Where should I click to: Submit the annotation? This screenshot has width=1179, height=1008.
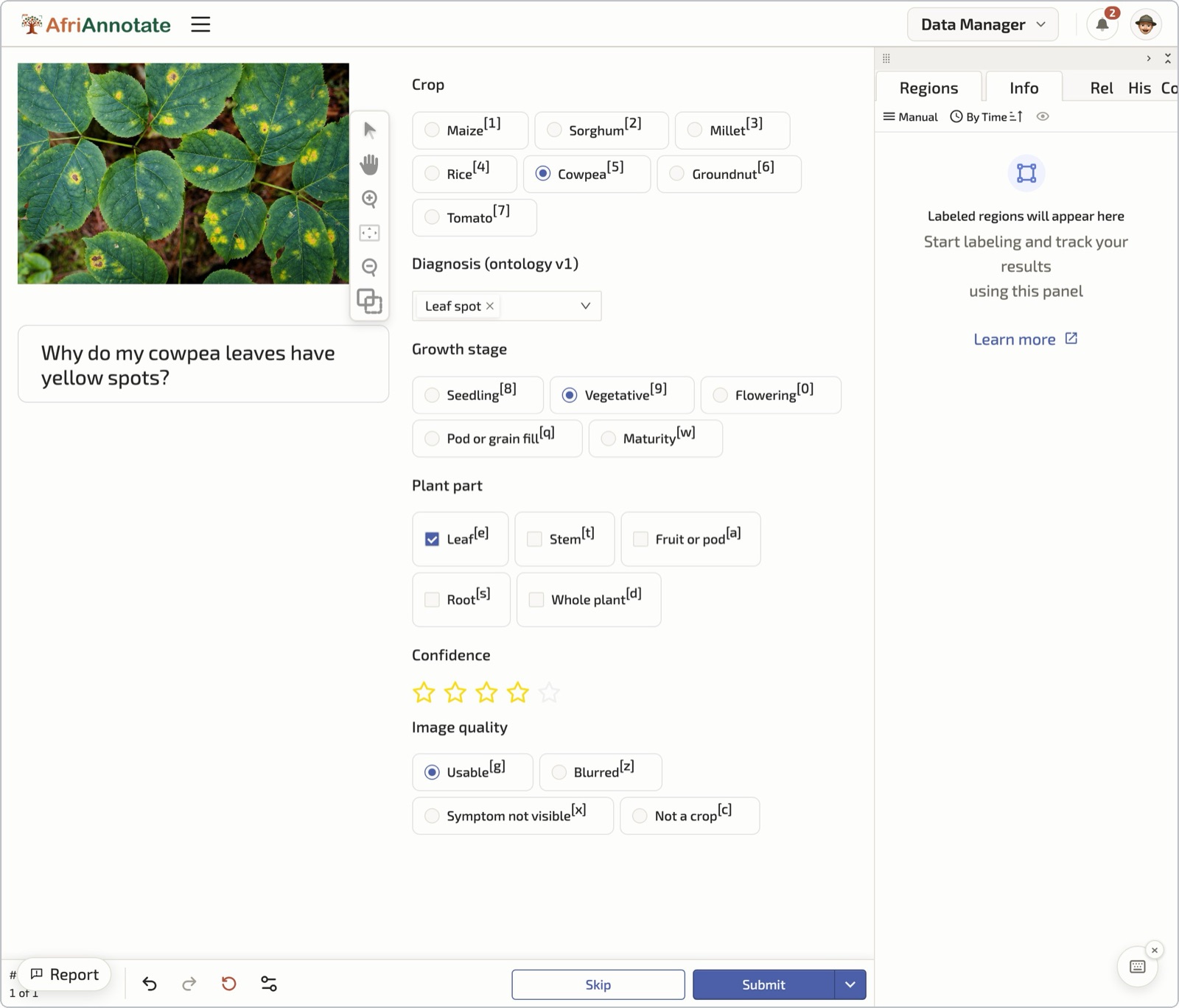click(763, 984)
